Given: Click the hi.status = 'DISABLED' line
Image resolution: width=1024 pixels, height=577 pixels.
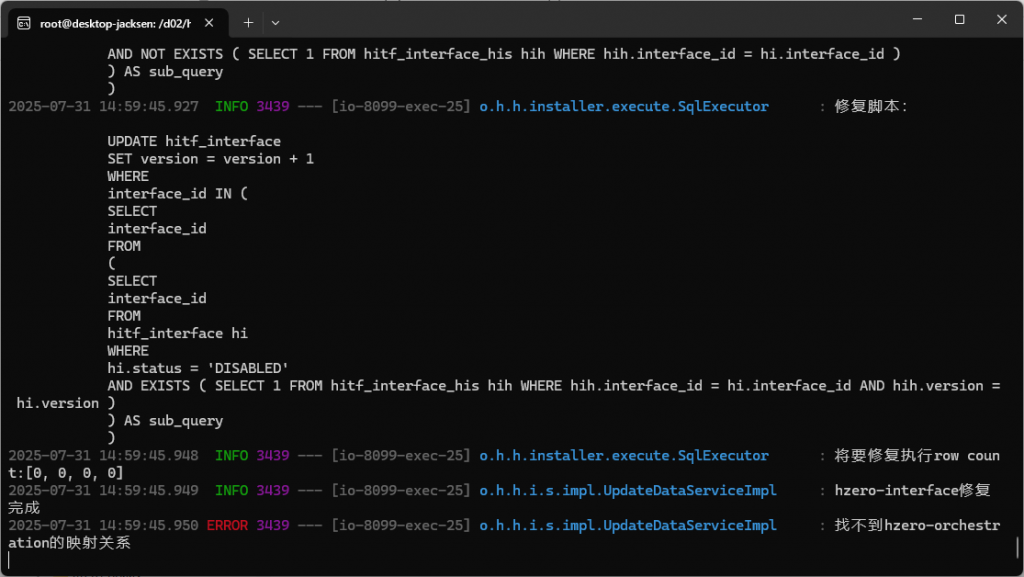Looking at the screenshot, I should tap(198, 368).
